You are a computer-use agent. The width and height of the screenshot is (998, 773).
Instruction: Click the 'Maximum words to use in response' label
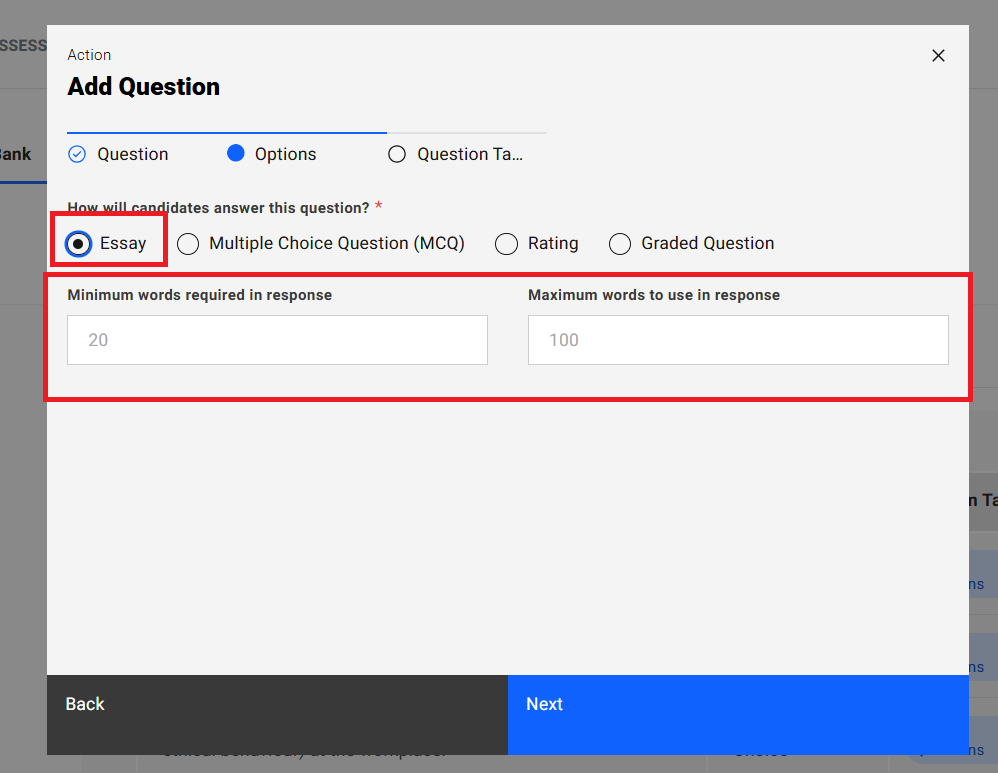pos(654,295)
